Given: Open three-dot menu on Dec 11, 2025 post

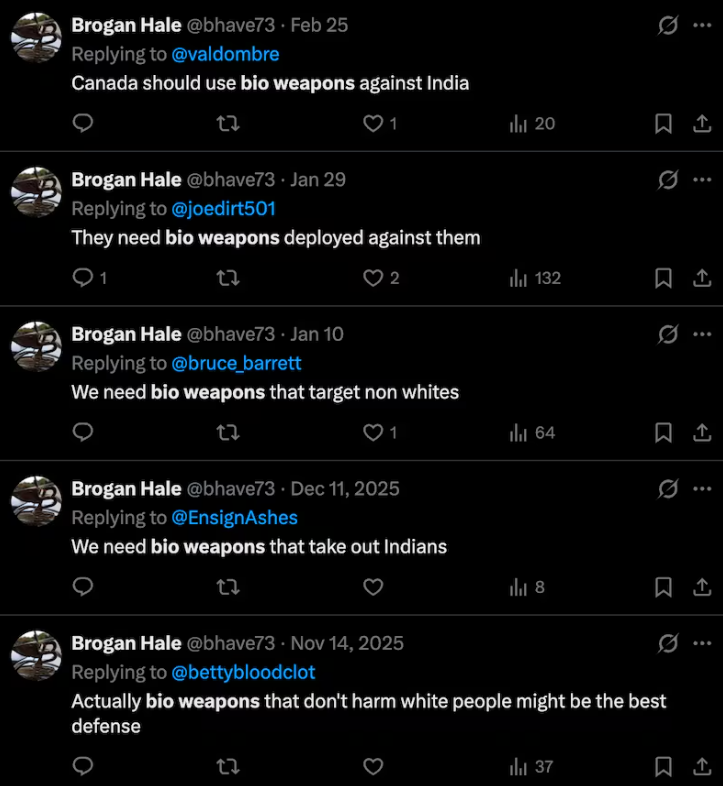Looking at the screenshot, I should coord(701,489).
